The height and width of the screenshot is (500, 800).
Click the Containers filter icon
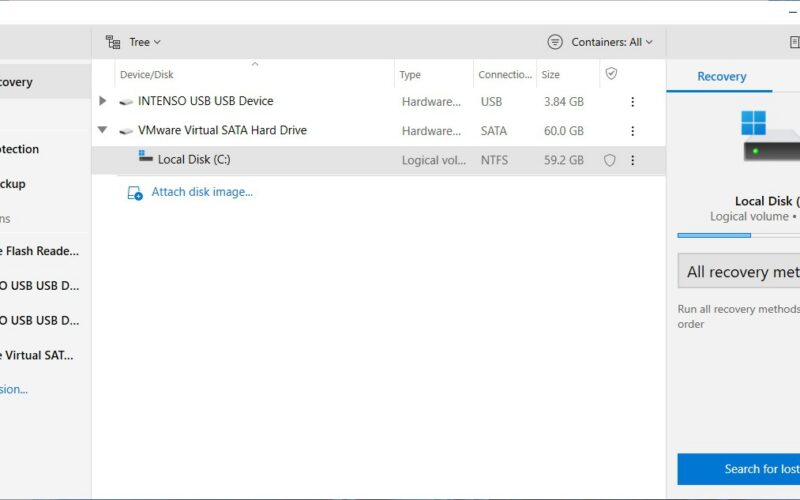pyautogui.click(x=555, y=42)
